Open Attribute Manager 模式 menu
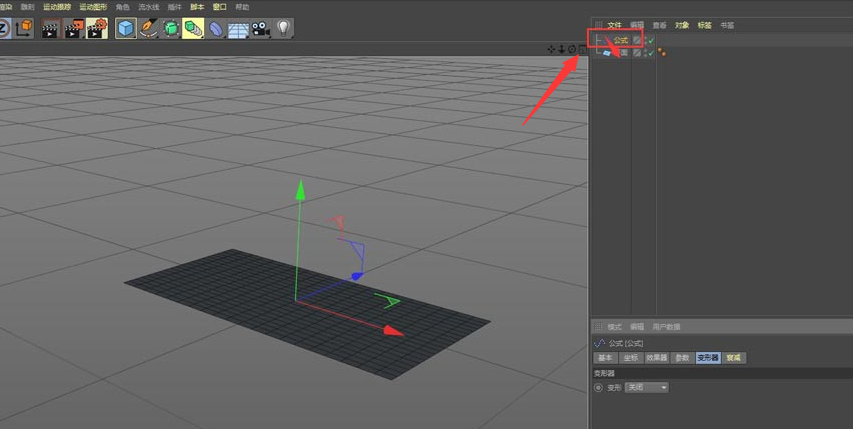Screen dimensions: 853x429 click(614, 327)
